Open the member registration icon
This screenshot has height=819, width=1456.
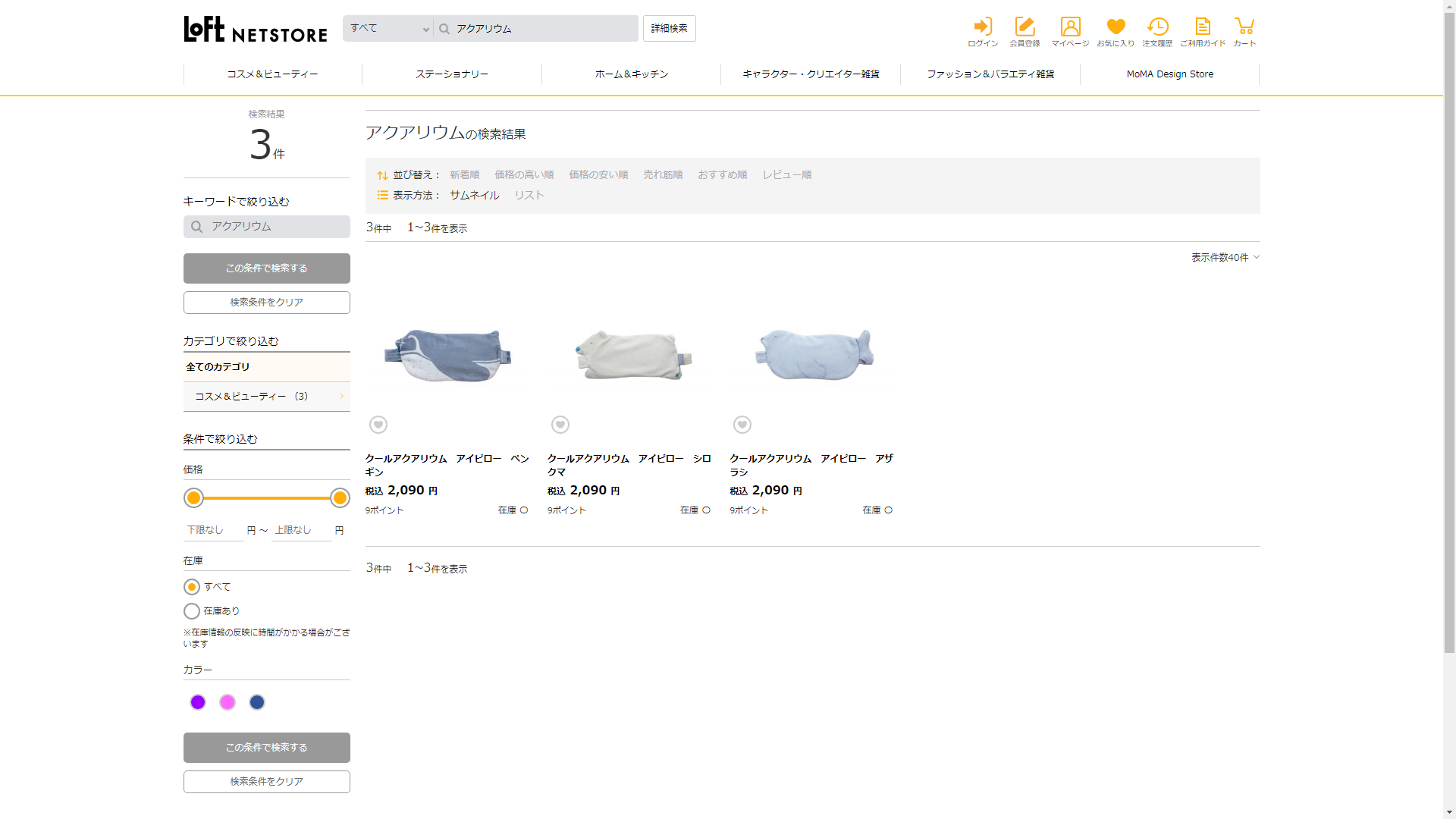[1025, 27]
